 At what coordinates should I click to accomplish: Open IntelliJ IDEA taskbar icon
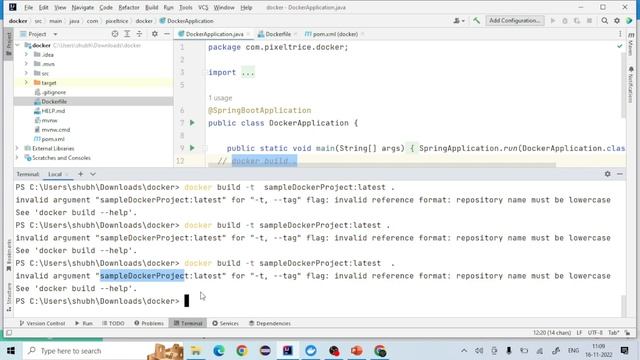[288, 351]
